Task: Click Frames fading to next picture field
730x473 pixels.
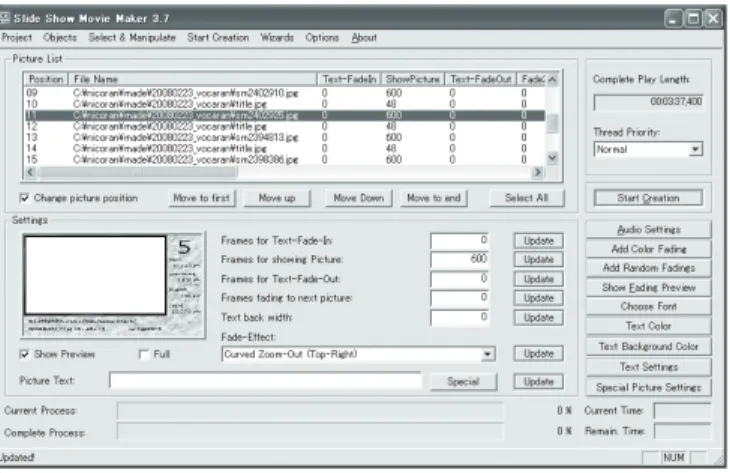Action: point(460,298)
